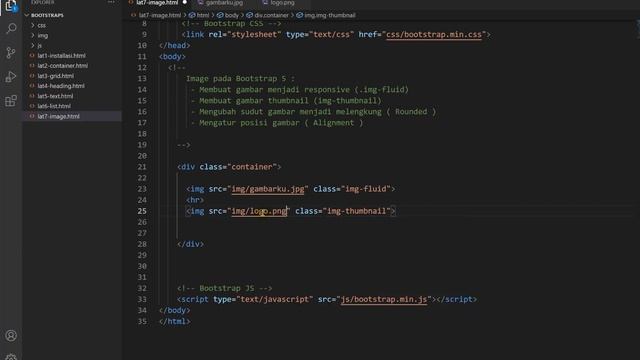Click the "Mengubah sudut gambar" comment line
This screenshot has height=360, width=640.
[x=313, y=112]
